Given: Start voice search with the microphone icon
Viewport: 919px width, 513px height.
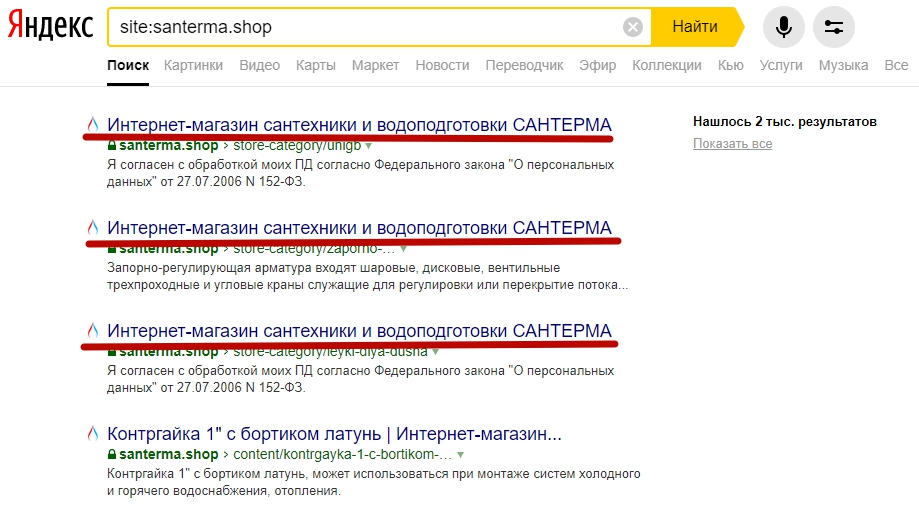Looking at the screenshot, I should pos(784,27).
